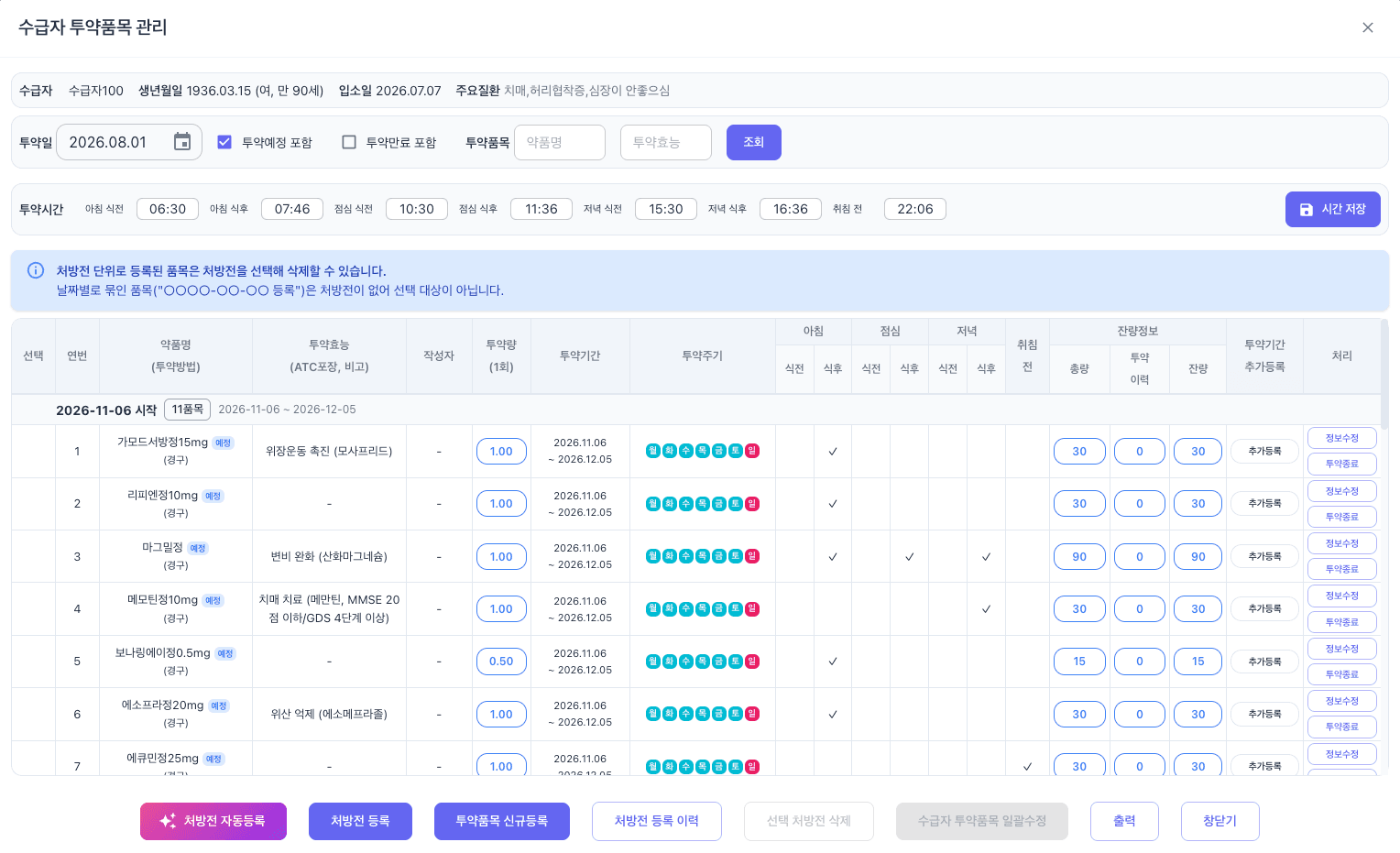Edit the 저녁 식전 time 15:30

(x=666, y=209)
